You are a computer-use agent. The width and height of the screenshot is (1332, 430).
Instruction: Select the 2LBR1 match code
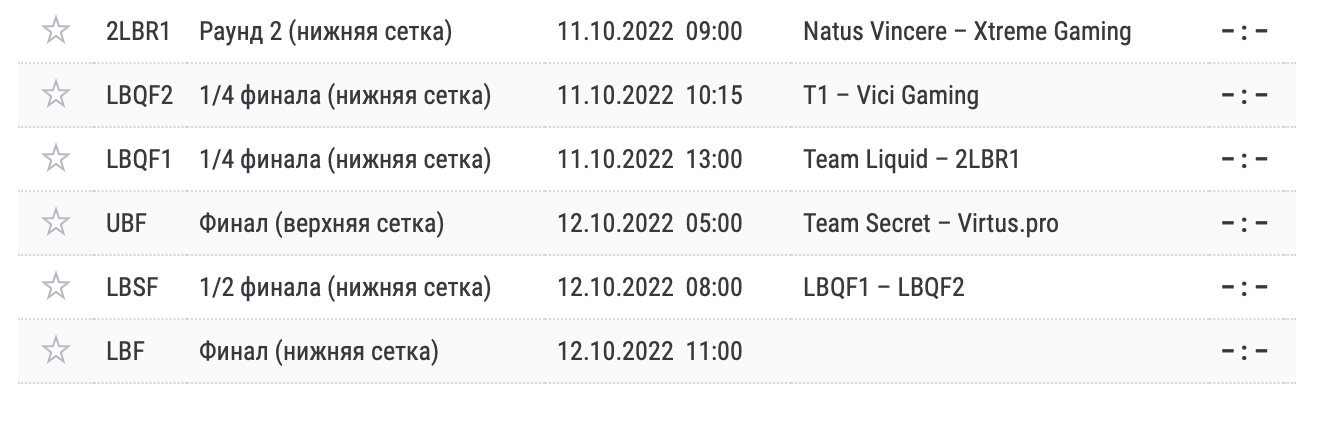point(138,32)
